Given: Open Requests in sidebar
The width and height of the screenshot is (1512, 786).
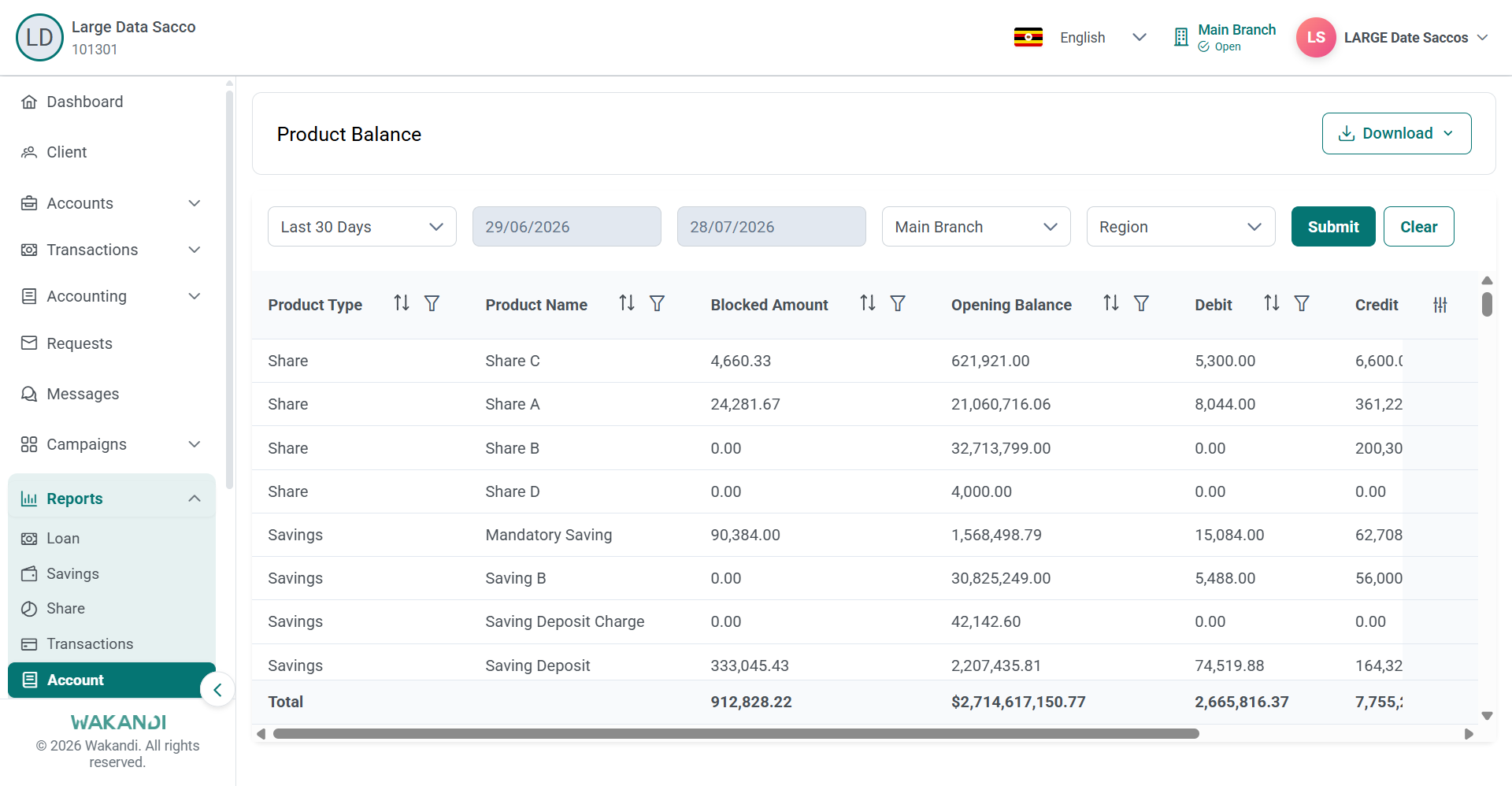Looking at the screenshot, I should (113, 343).
